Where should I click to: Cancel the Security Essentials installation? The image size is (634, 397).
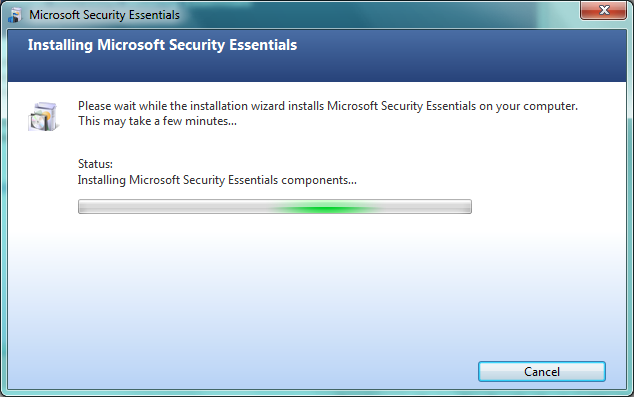click(x=541, y=372)
